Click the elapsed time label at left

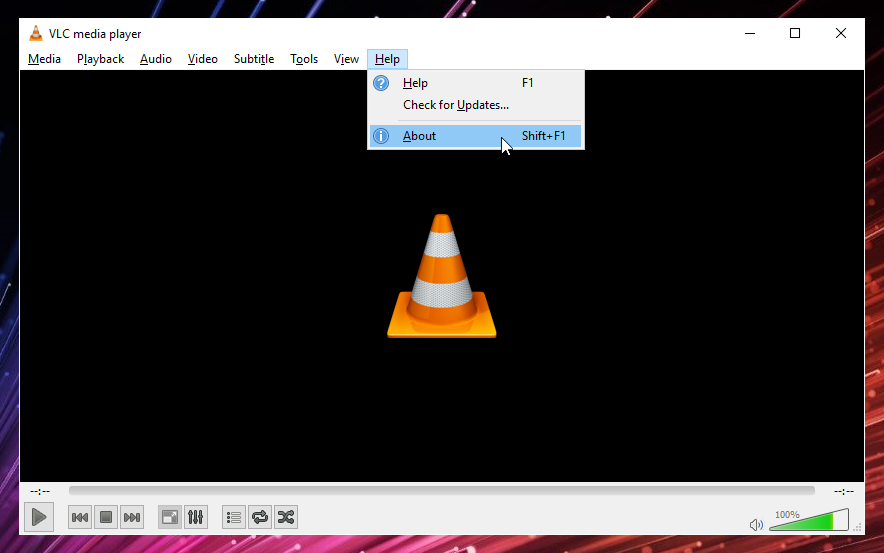click(40, 491)
